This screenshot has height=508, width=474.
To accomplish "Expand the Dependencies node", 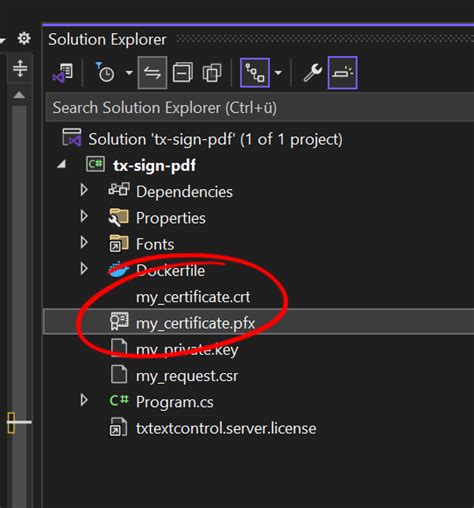I will (x=84, y=190).
